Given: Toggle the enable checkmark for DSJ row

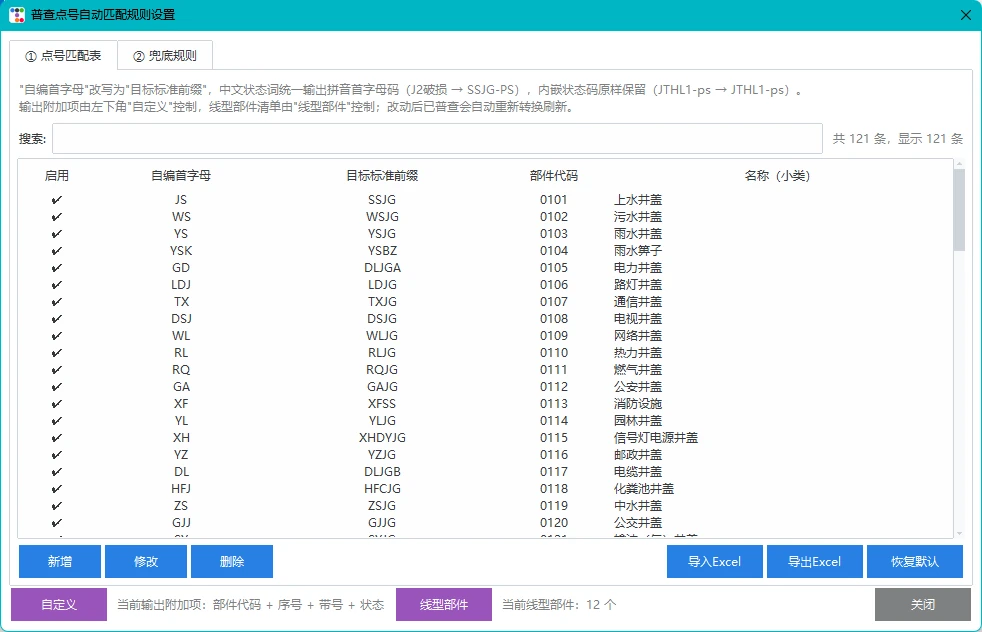Looking at the screenshot, I should [x=56, y=319].
